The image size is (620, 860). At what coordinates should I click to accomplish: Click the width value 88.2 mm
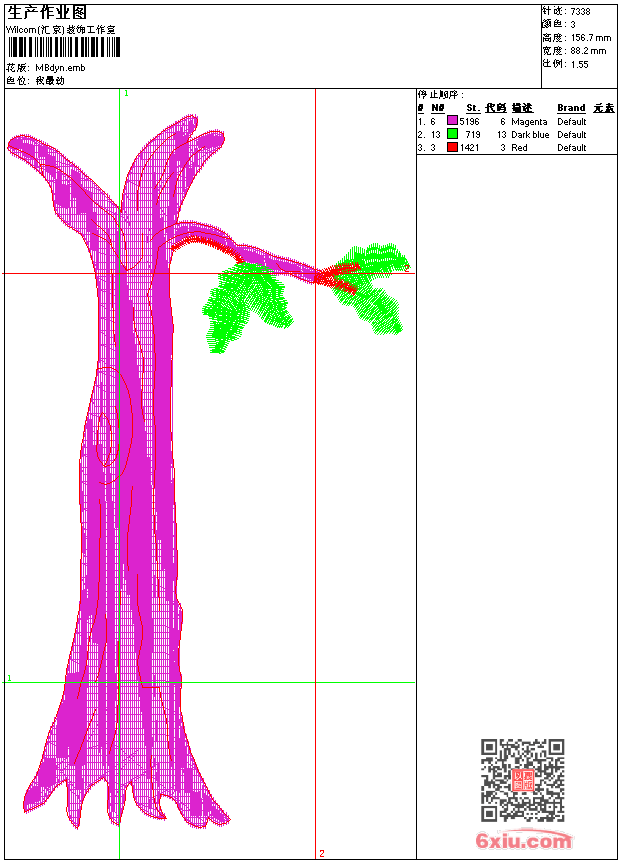(588, 50)
